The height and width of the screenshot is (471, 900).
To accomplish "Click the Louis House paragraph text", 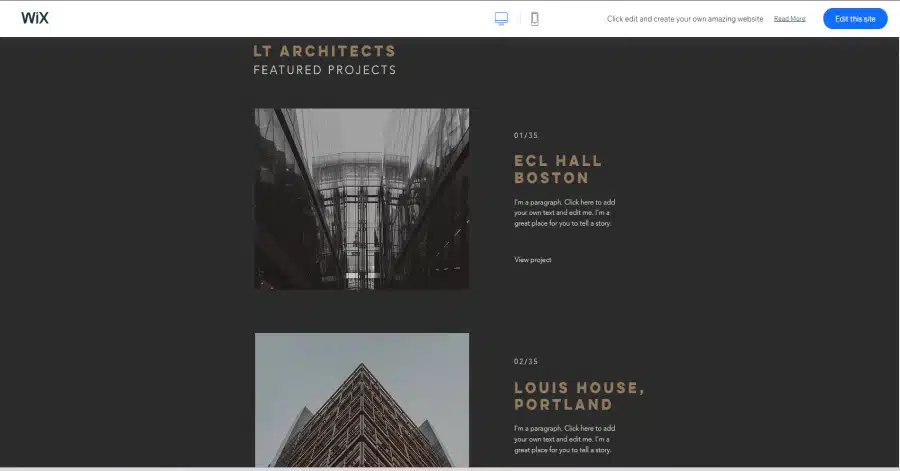I will tap(565, 439).
